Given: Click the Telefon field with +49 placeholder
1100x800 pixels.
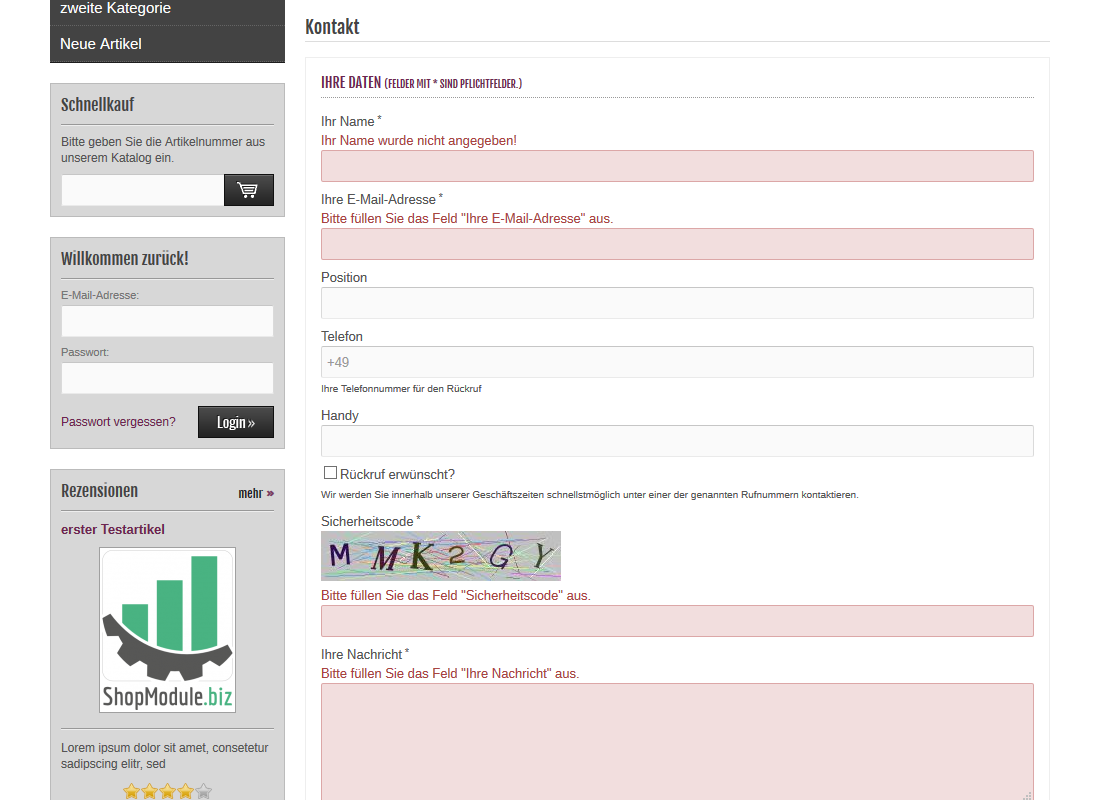Looking at the screenshot, I should click(677, 362).
